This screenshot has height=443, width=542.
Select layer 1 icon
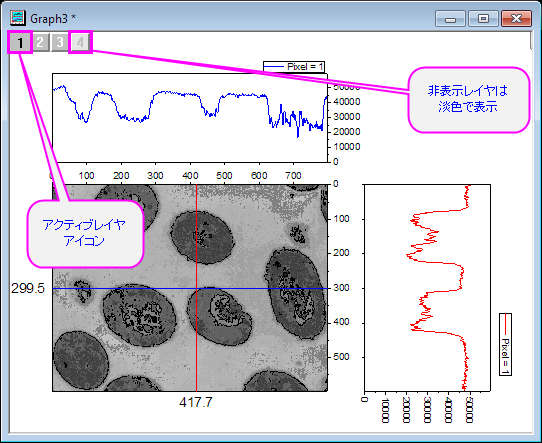tap(20, 43)
